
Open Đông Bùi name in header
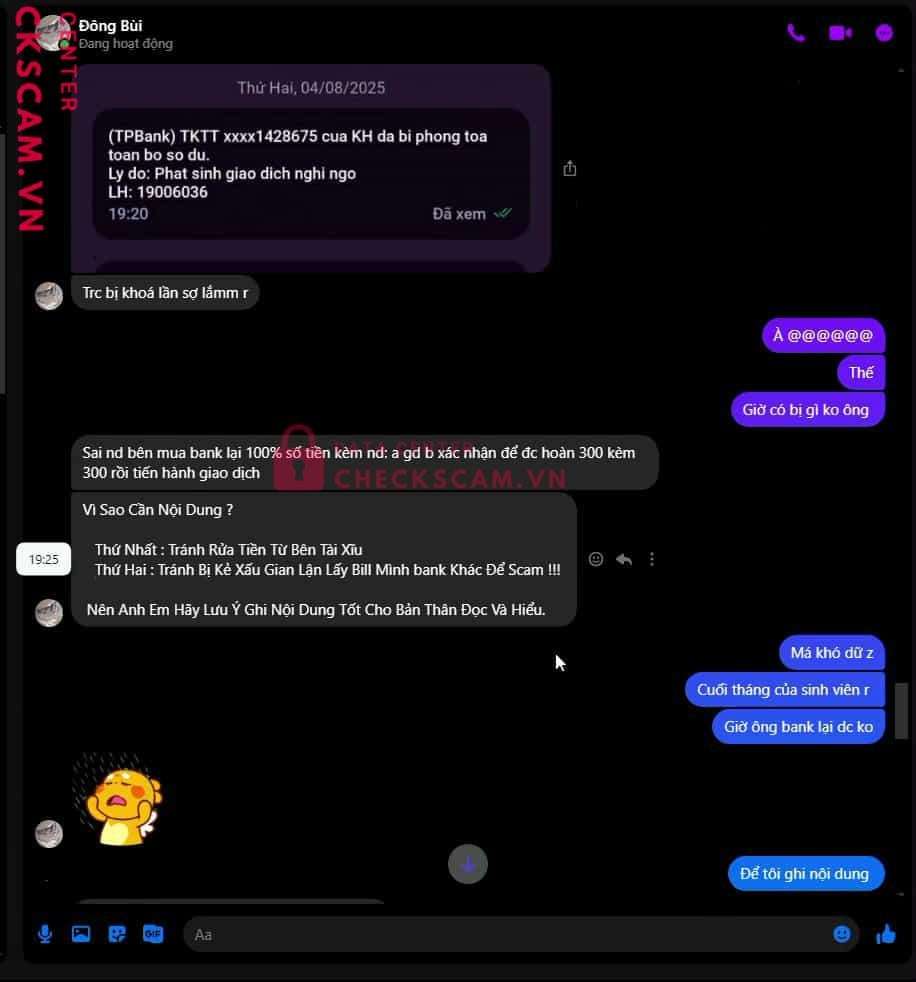tap(111, 26)
